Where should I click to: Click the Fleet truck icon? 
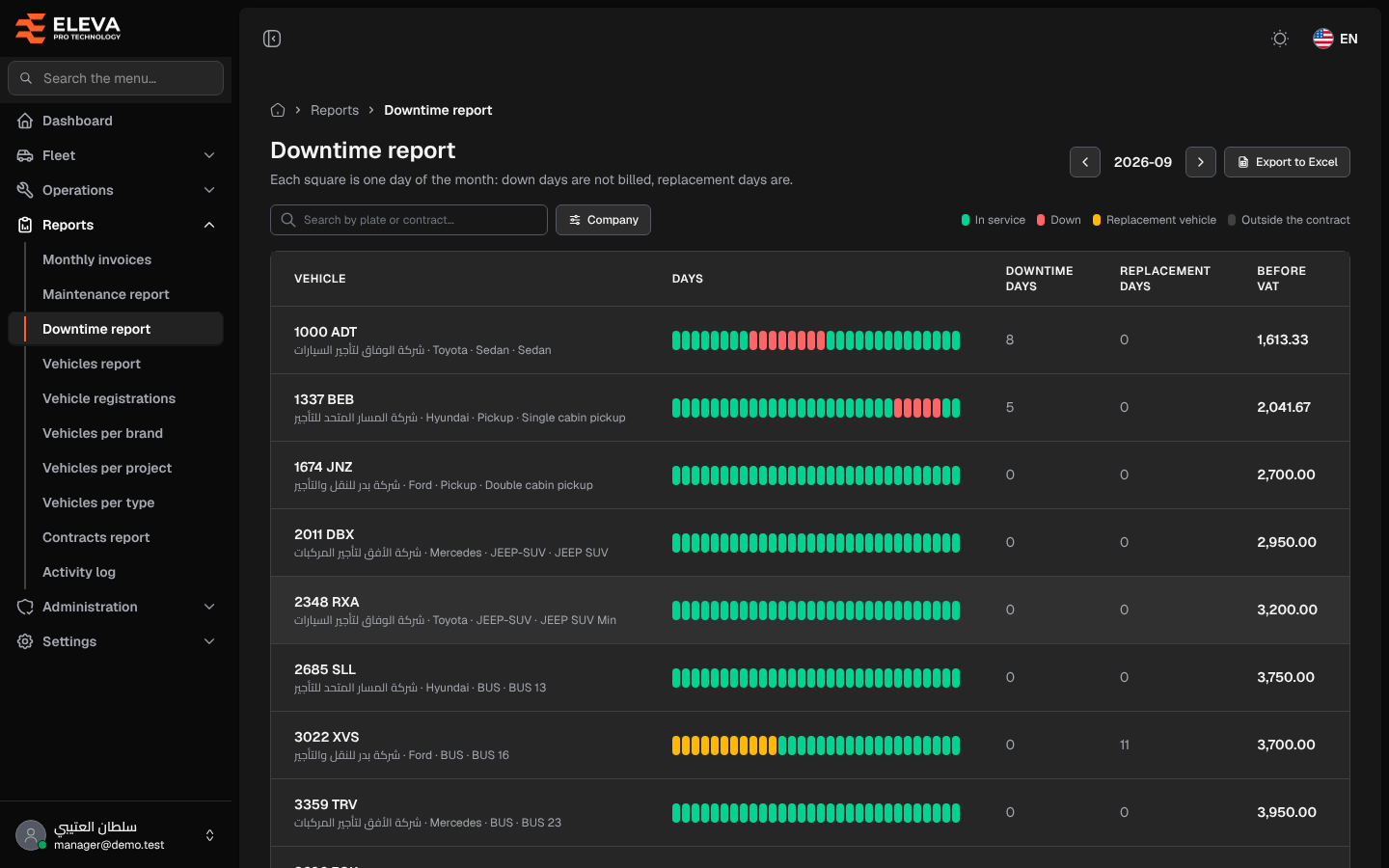[25, 155]
